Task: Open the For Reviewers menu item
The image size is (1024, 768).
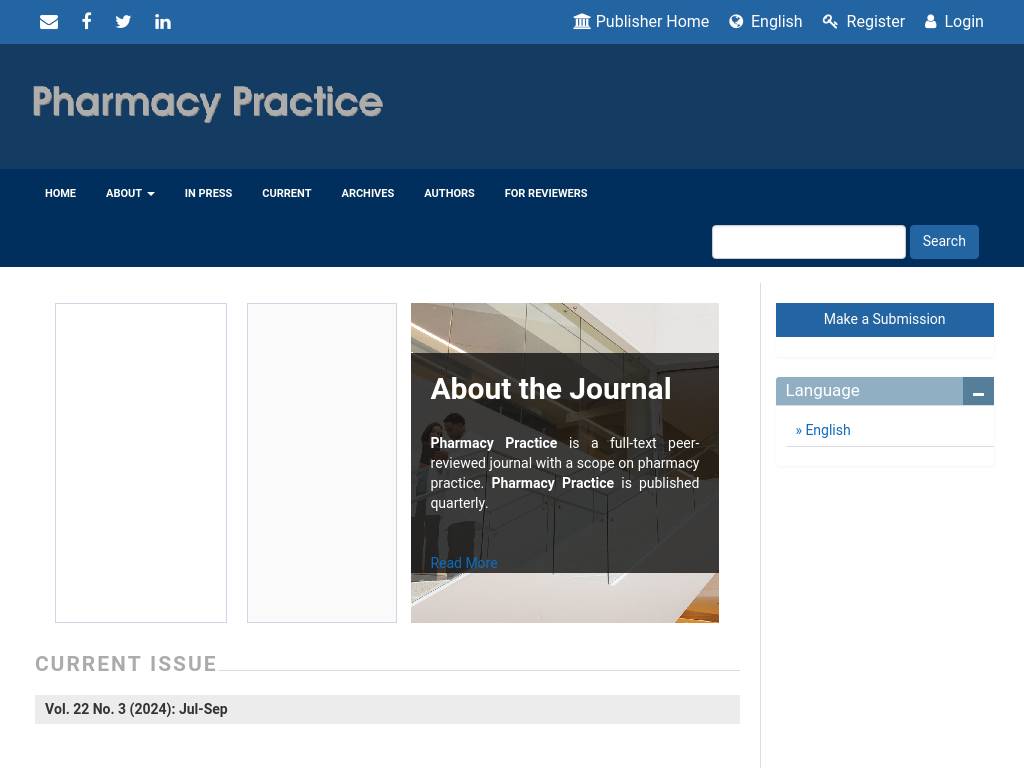Action: (x=545, y=194)
